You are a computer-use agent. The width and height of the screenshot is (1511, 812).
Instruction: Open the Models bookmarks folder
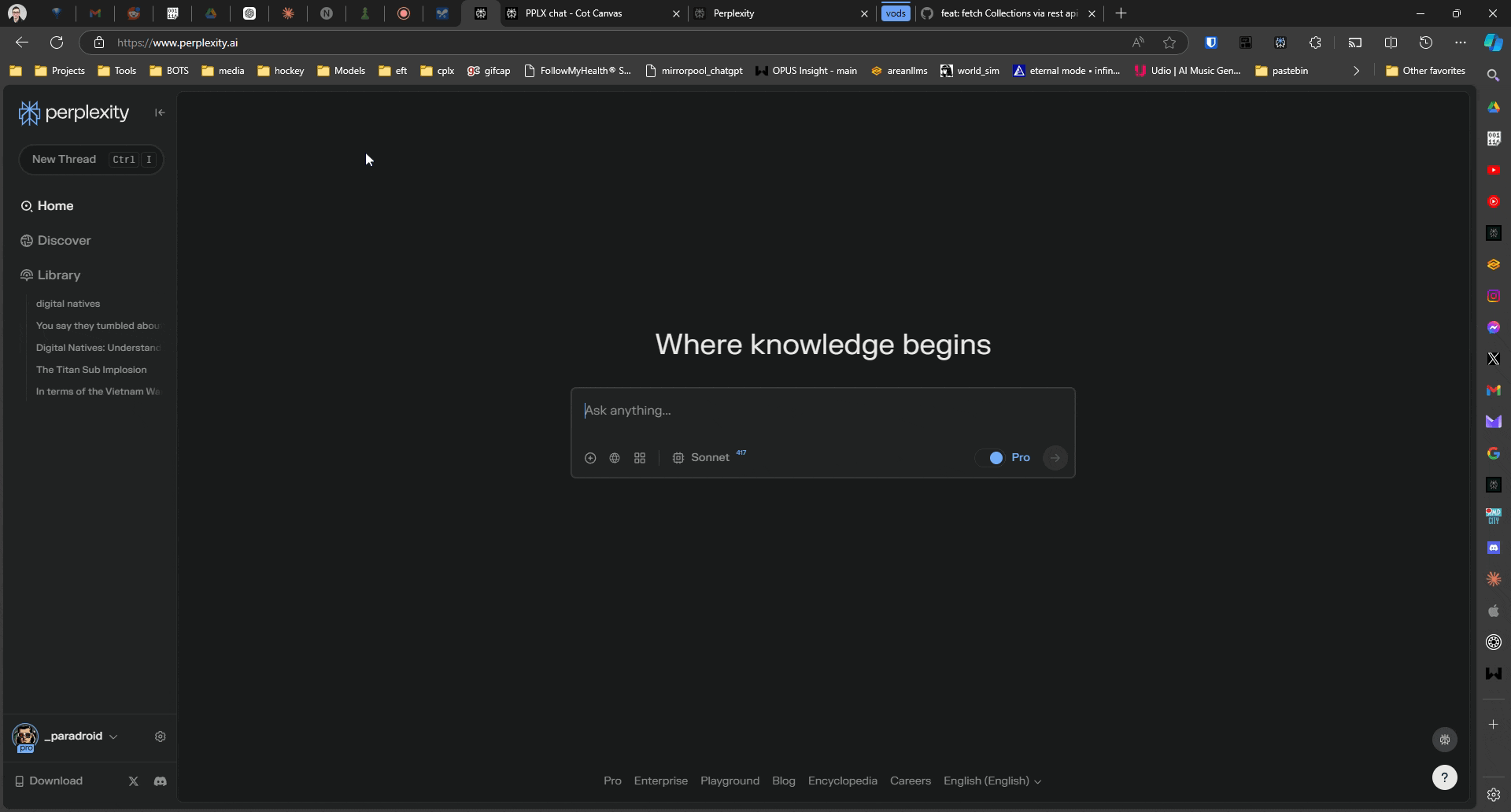pos(342,71)
